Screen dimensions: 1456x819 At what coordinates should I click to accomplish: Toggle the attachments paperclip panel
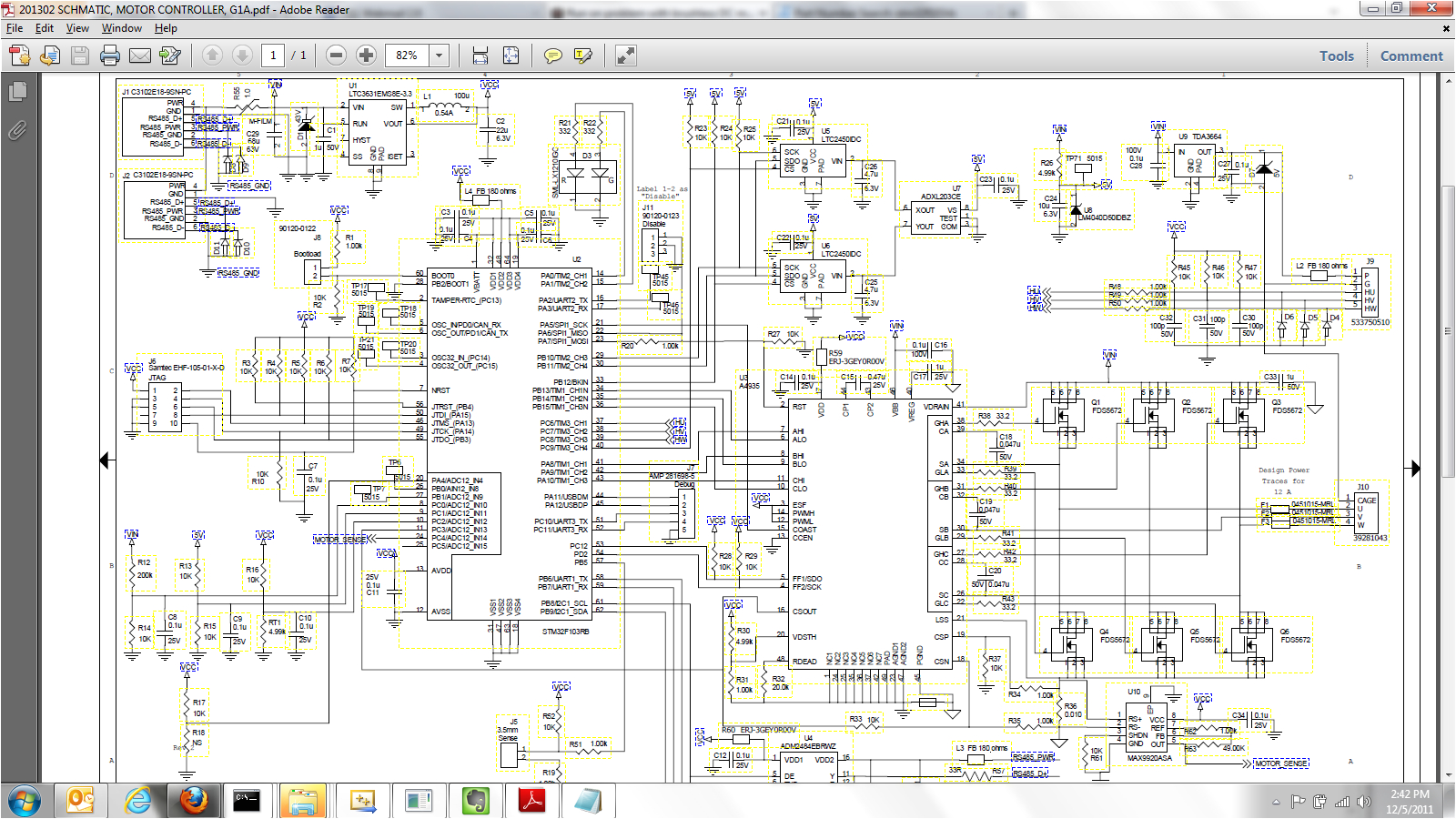[x=17, y=130]
